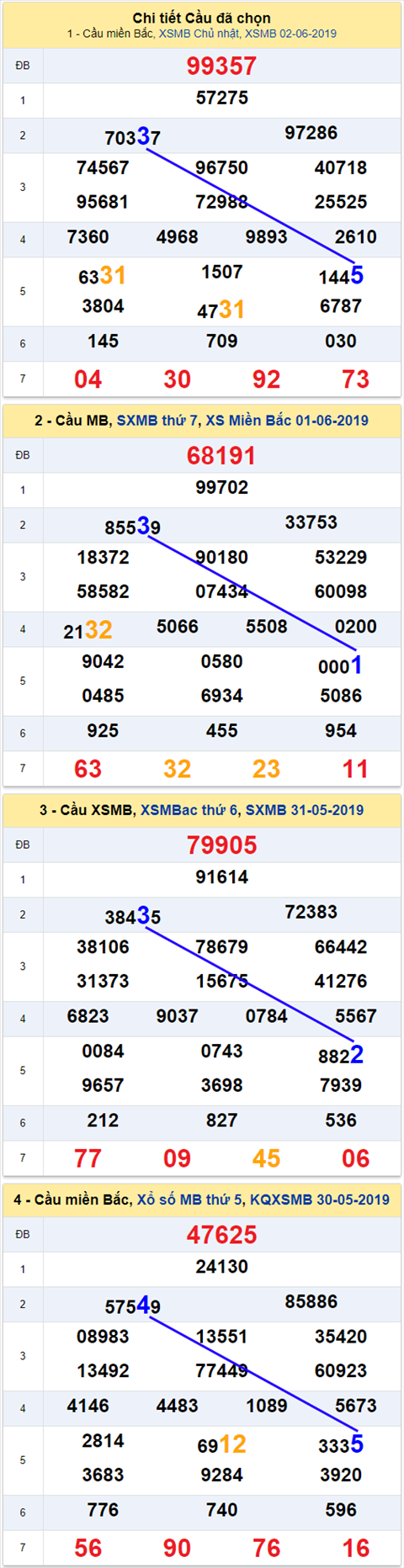
Task: Select seventh prize number 23
Action: tap(267, 769)
